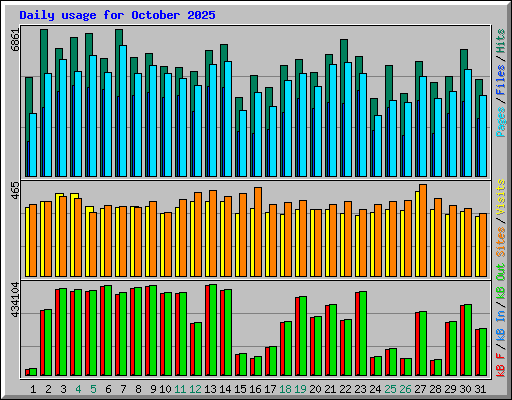The height and width of the screenshot is (400, 512).
Task: Click day label 24 on x-axis
Action: tap(375, 389)
